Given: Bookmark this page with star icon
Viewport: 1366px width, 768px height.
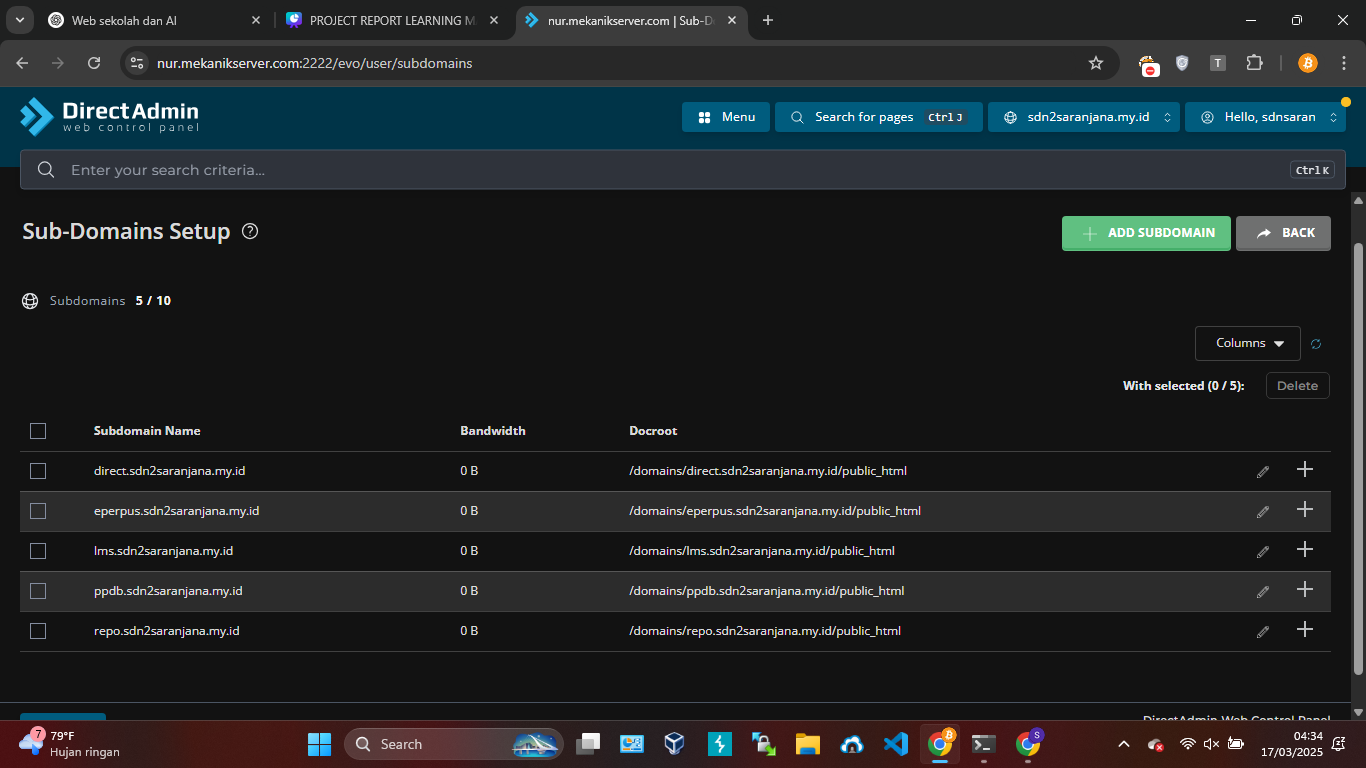Looking at the screenshot, I should pyautogui.click(x=1096, y=63).
